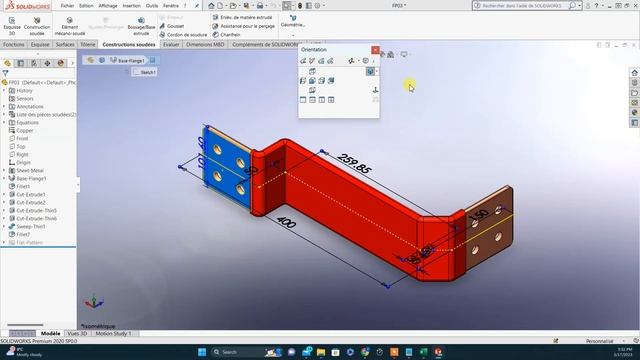
Task: Open the Outils menu
Action: tap(152, 6)
